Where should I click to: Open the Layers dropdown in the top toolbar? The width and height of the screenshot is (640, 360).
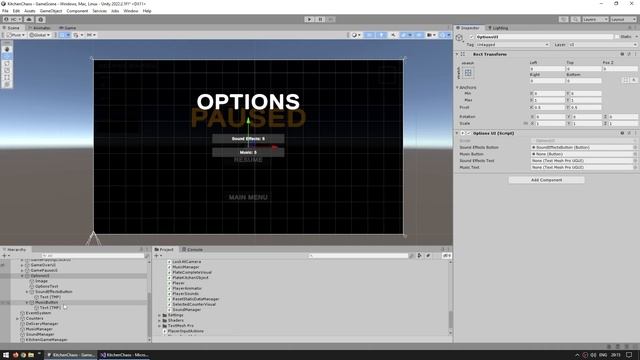click(595, 19)
